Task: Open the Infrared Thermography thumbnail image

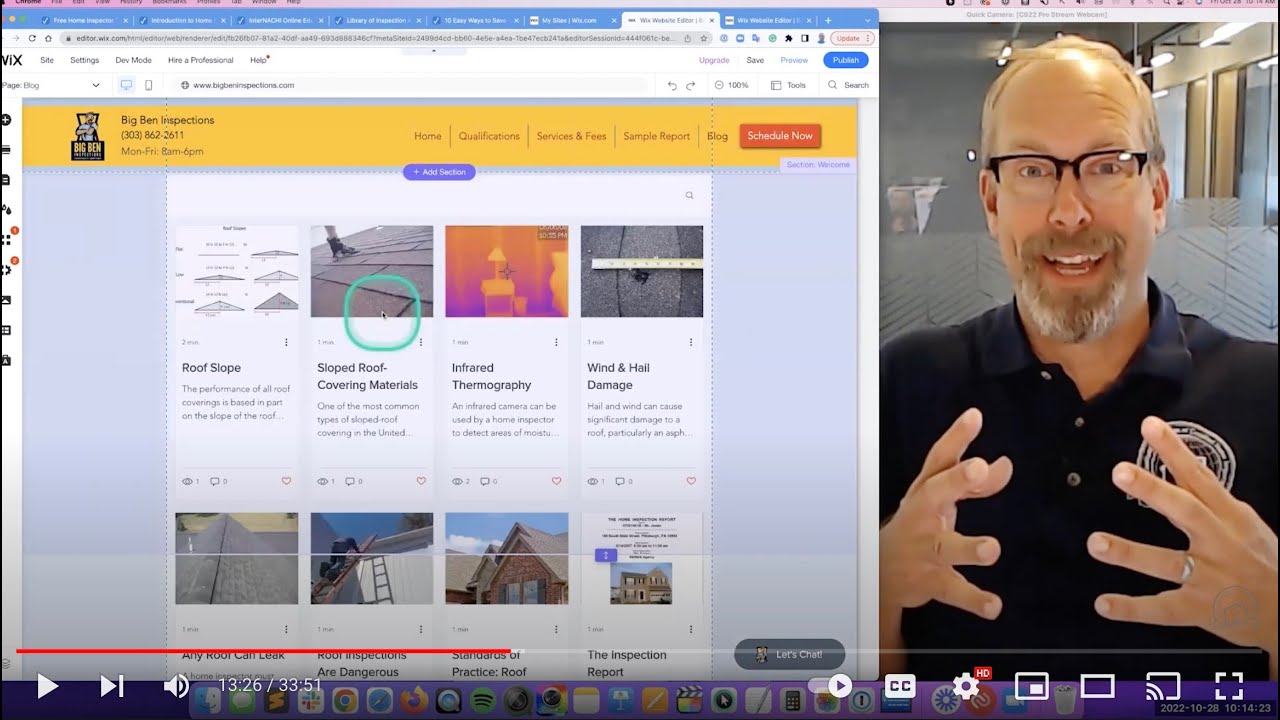Action: 506,271
